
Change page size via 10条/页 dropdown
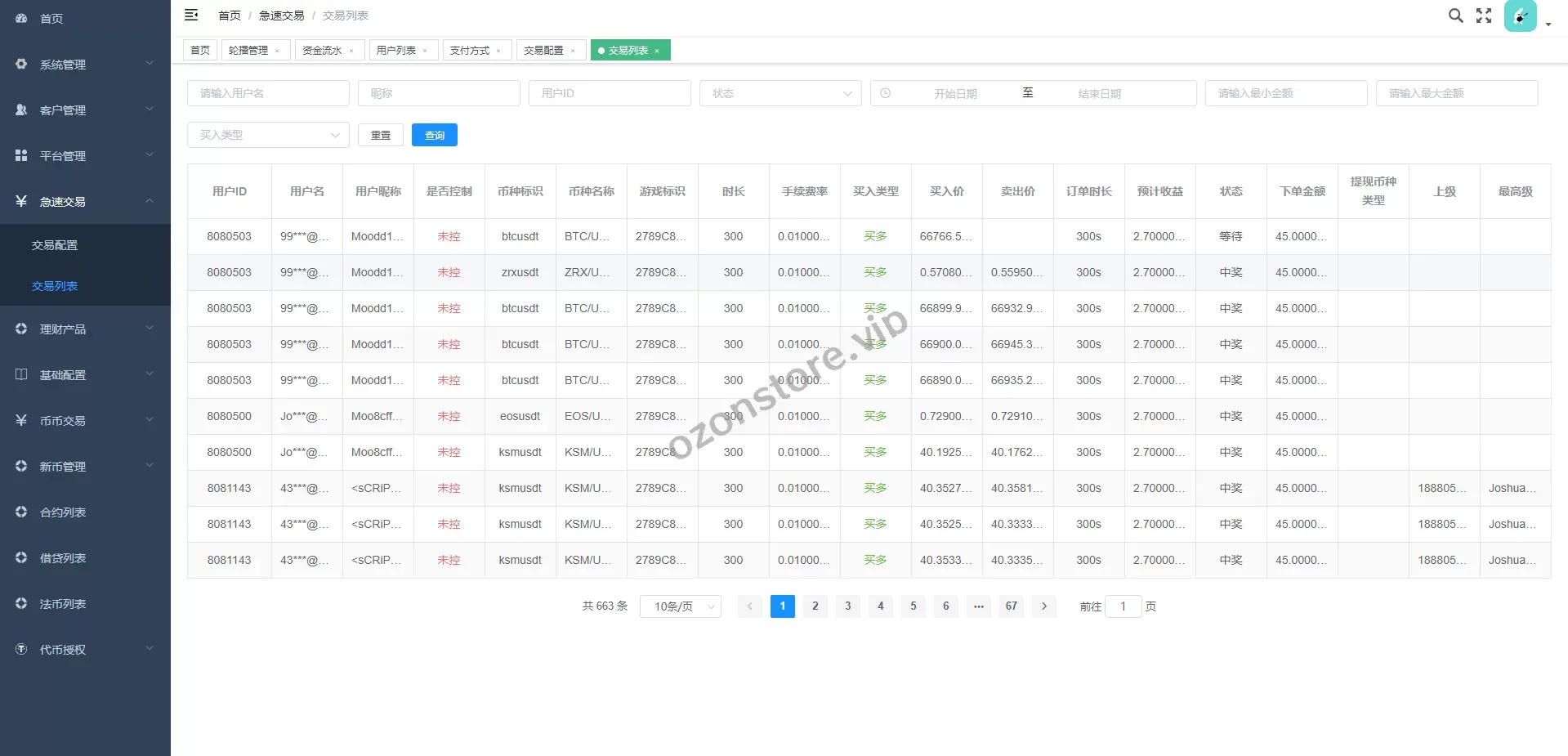[x=680, y=606]
